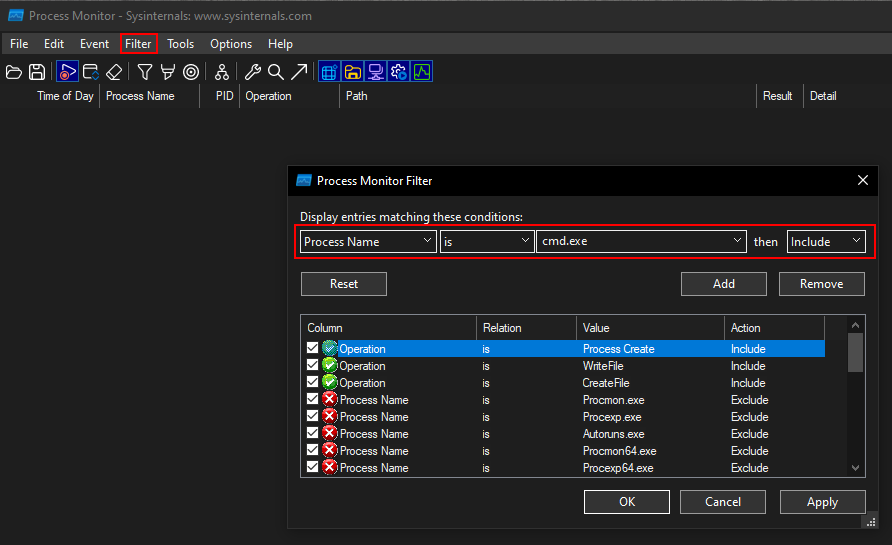Uncheck the WriteFile filter checkbox

(x=312, y=365)
